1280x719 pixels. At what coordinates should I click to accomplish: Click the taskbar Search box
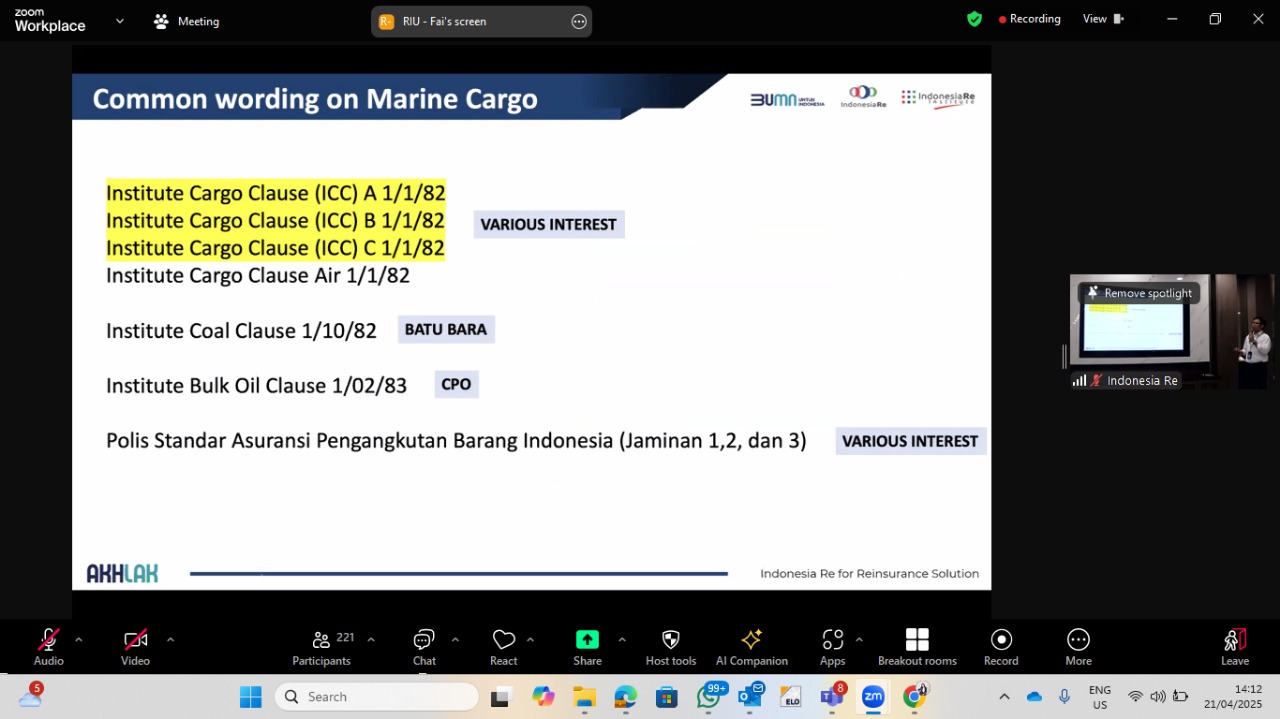tap(377, 697)
